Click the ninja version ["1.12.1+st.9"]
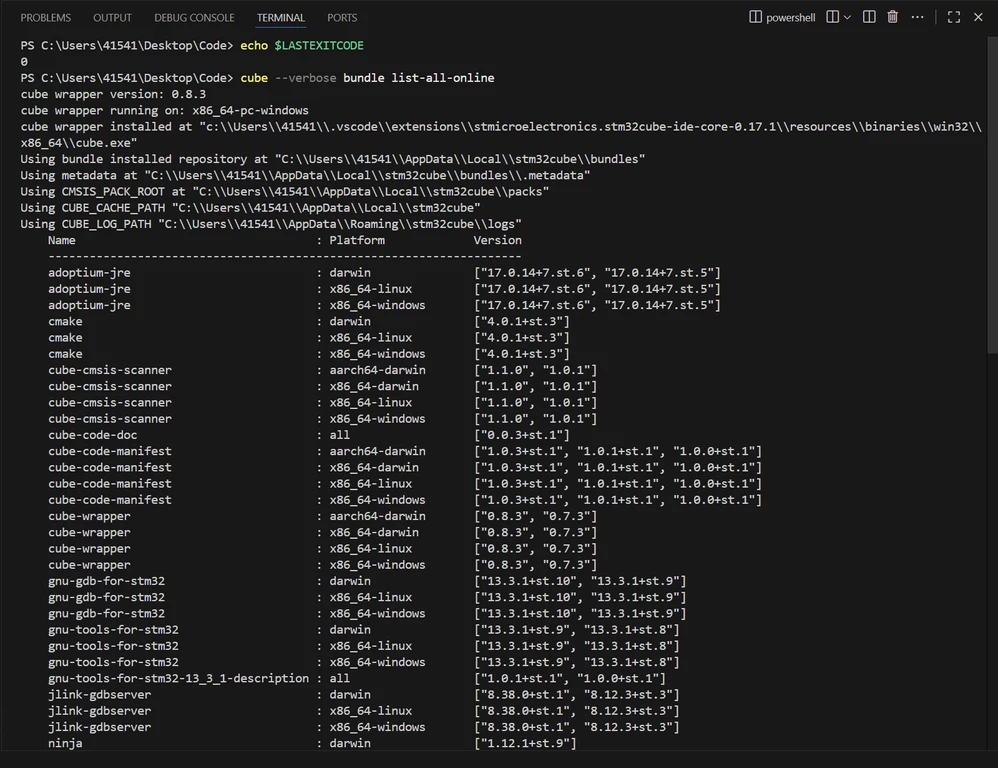 [x=525, y=743]
